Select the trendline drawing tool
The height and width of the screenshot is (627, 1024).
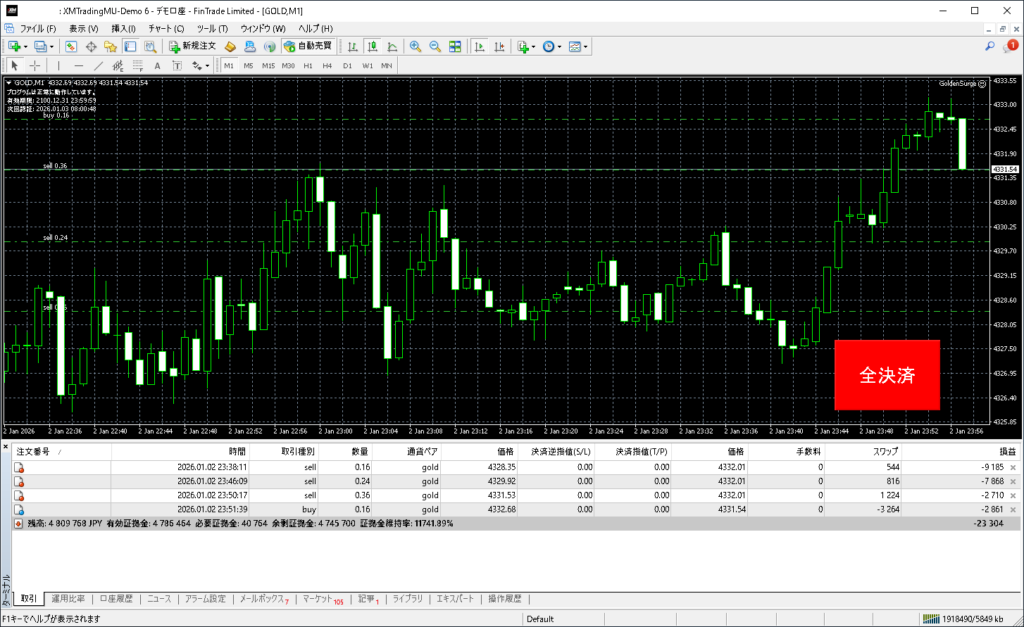100,66
